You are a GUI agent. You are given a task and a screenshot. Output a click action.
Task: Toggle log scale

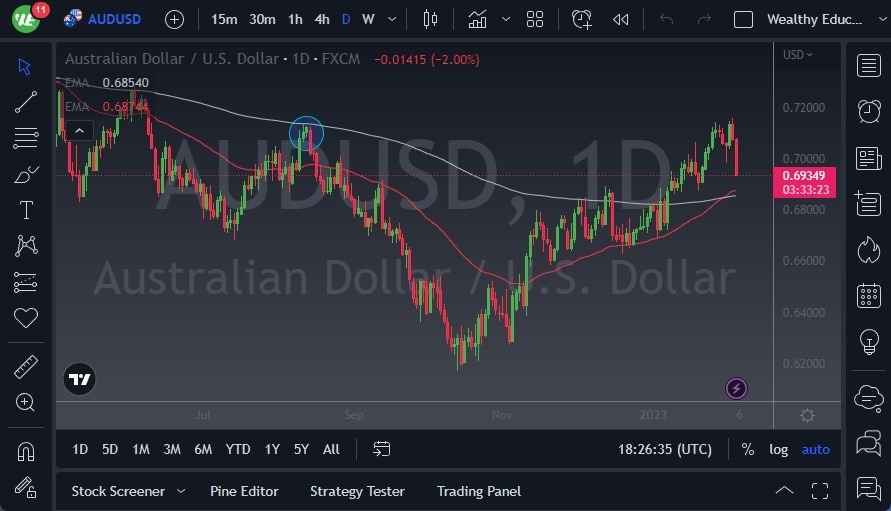pos(778,450)
